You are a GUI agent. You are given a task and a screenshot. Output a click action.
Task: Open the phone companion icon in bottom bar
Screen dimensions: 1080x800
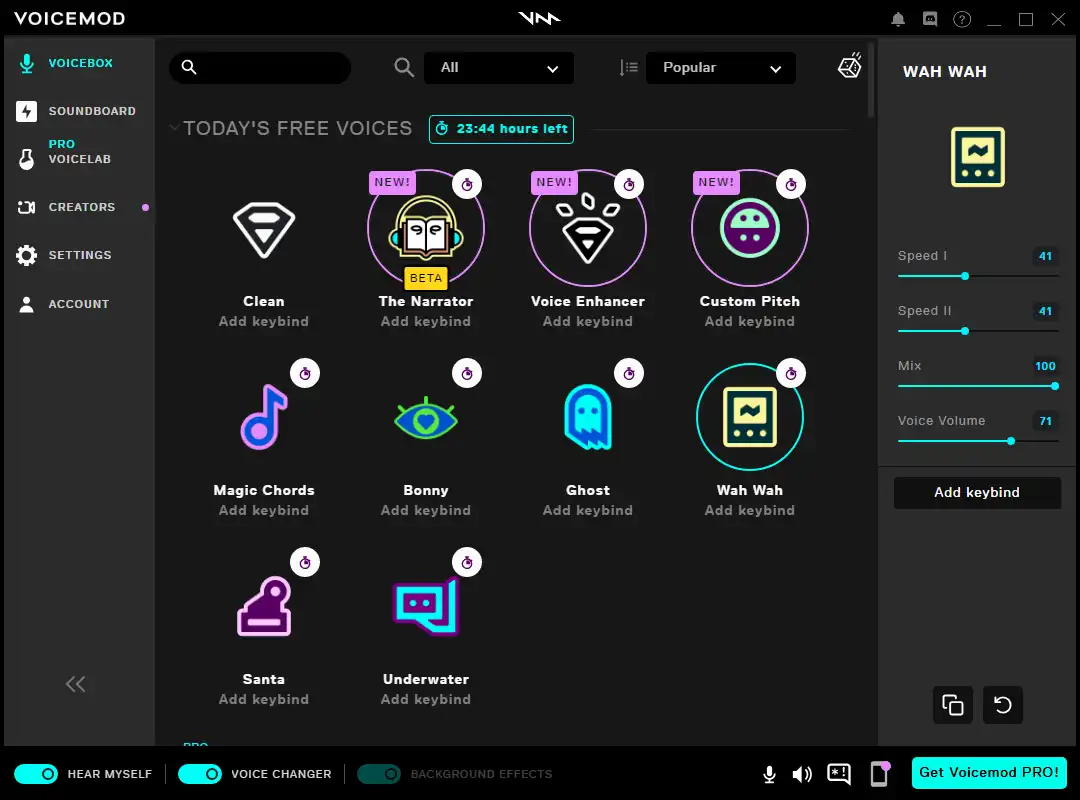tap(880, 774)
